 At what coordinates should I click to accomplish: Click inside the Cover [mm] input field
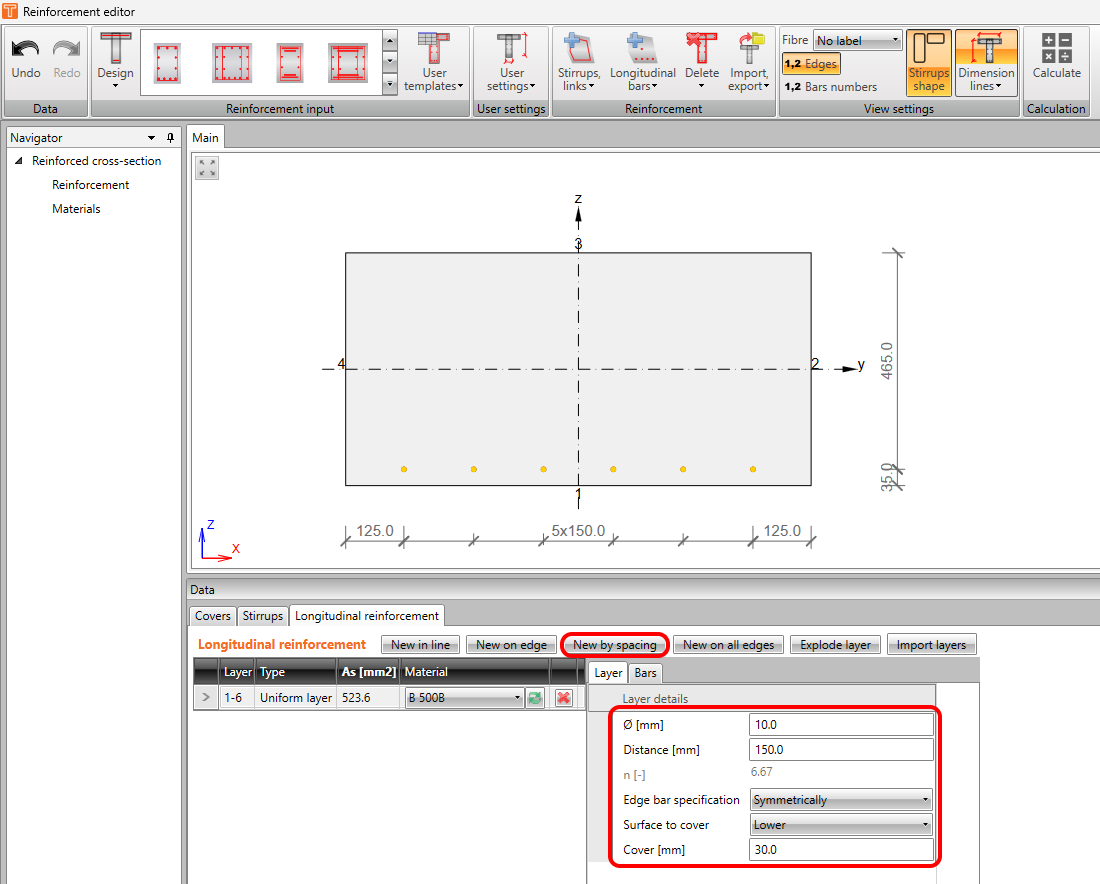pos(840,850)
